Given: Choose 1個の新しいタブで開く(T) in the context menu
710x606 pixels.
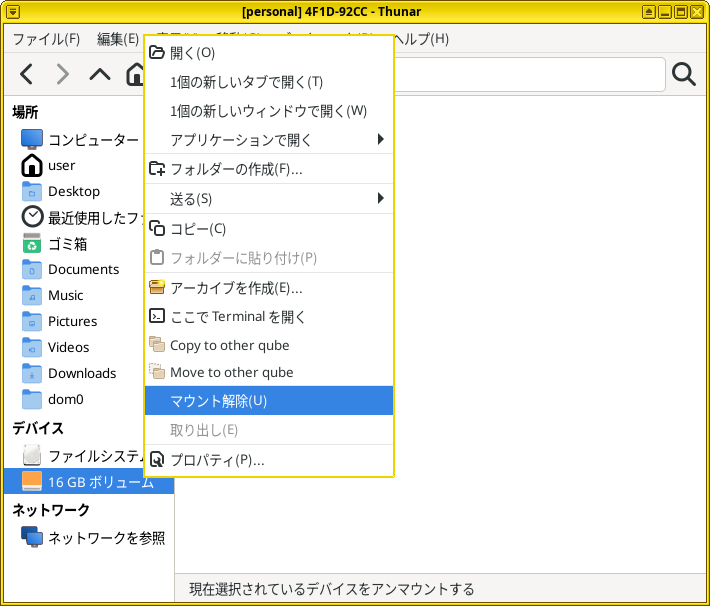Looking at the screenshot, I should (269, 82).
